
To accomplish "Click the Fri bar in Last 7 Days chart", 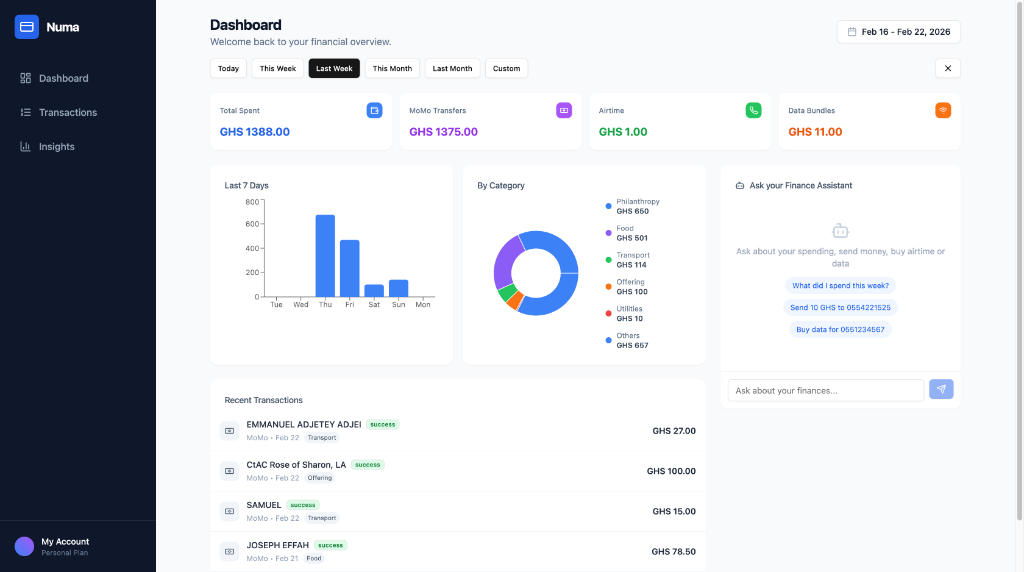I will (x=350, y=268).
